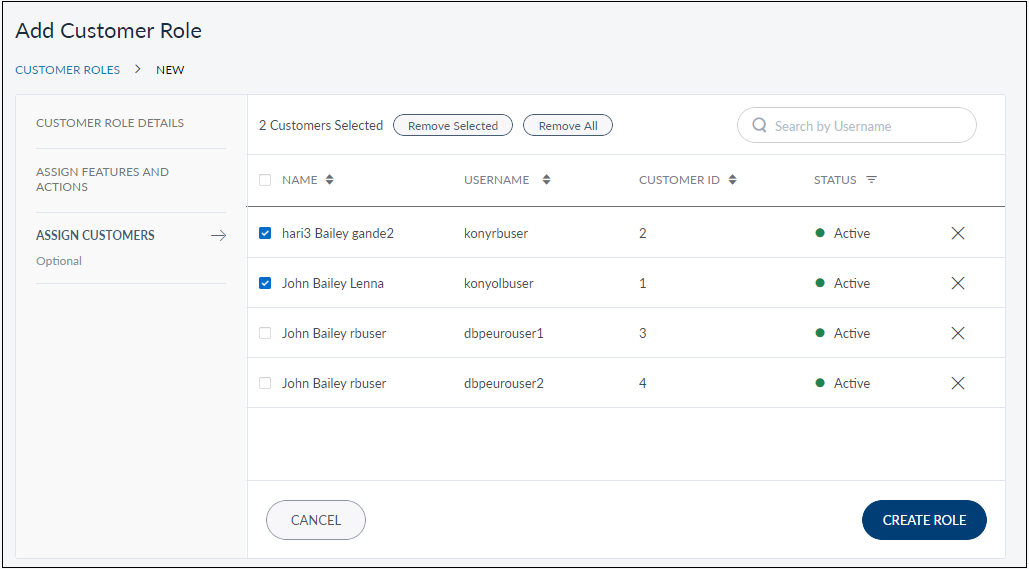Image resolution: width=1029 pixels, height=569 pixels.
Task: Remove customer konyolbuser with X icon
Action: [957, 283]
